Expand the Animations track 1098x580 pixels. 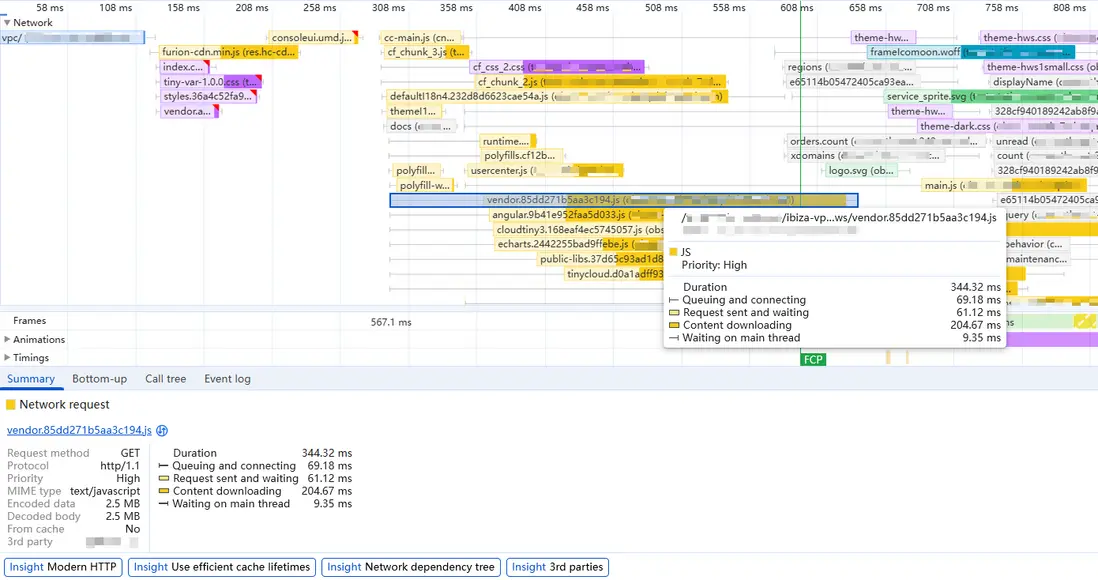tap(8, 340)
